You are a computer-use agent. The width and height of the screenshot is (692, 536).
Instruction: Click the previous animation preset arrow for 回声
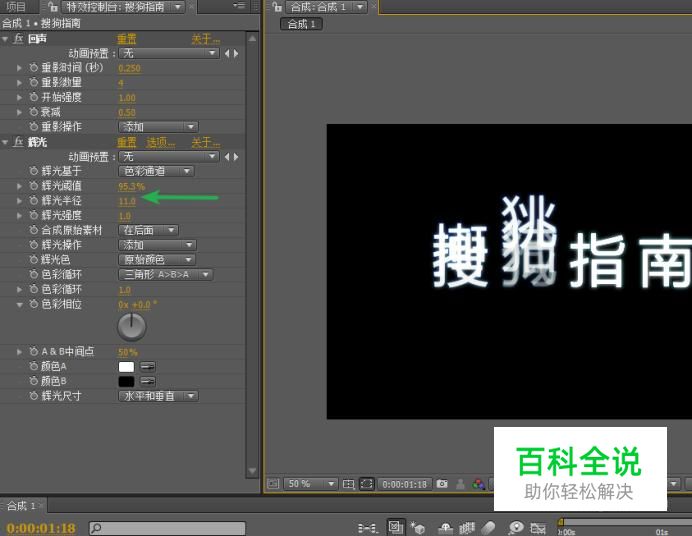pos(227,53)
